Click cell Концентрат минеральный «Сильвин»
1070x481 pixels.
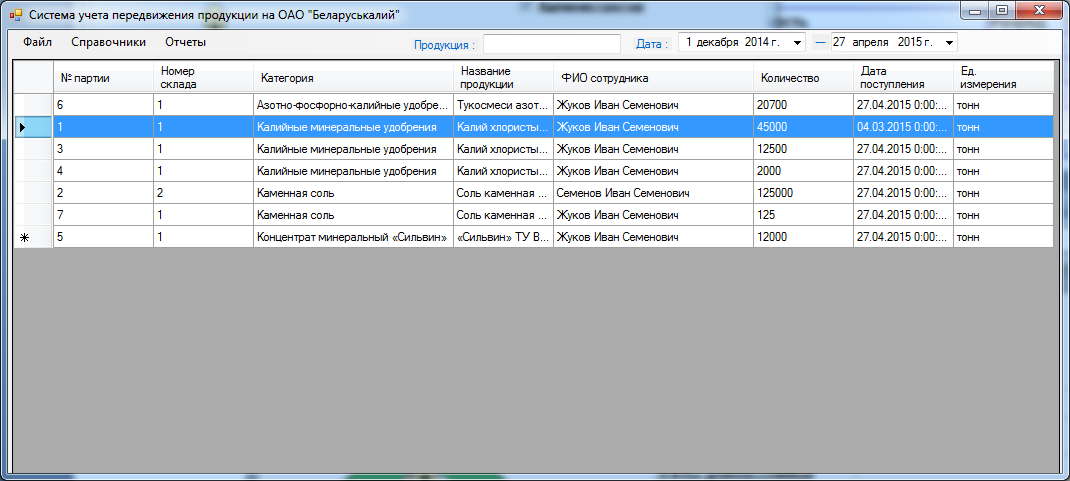point(353,237)
